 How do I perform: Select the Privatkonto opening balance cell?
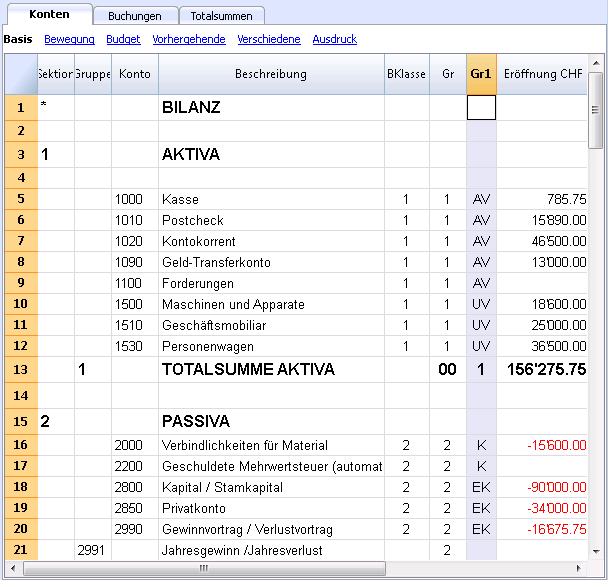point(542,508)
